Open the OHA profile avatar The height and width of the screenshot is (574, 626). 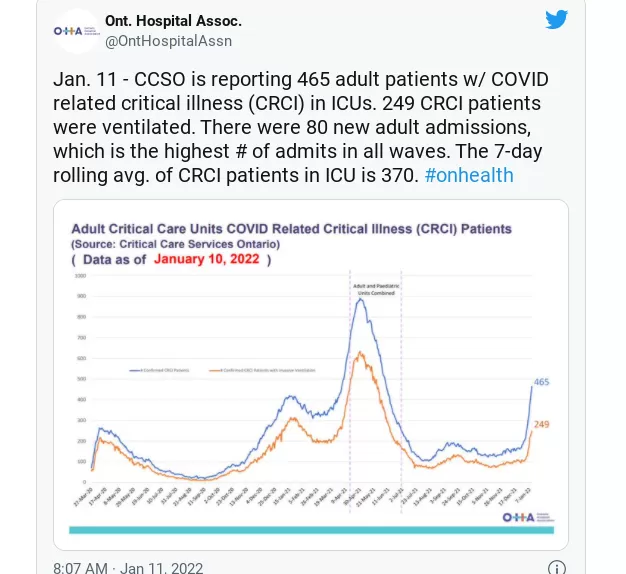[77, 31]
